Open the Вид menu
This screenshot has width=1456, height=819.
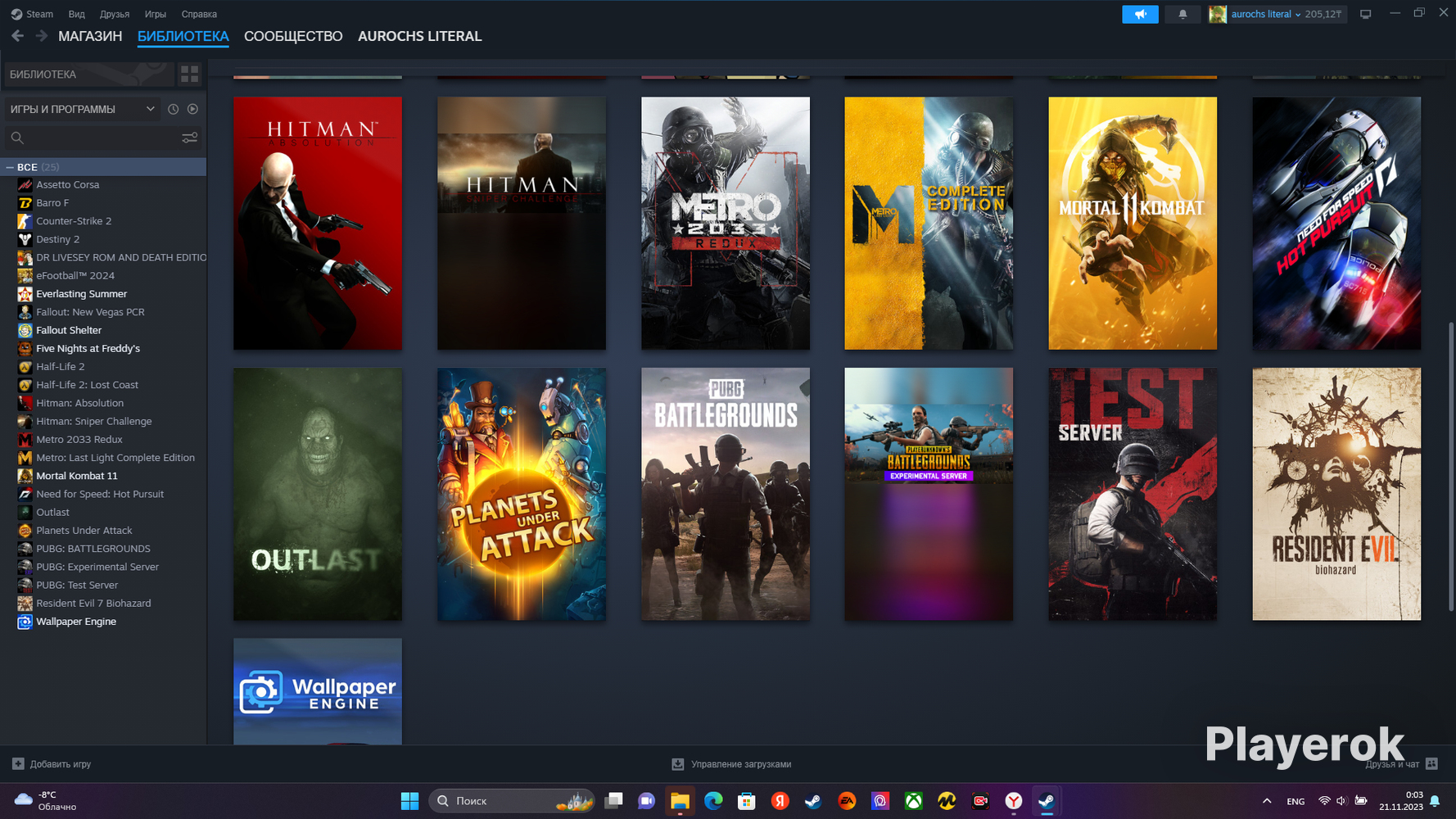[76, 14]
